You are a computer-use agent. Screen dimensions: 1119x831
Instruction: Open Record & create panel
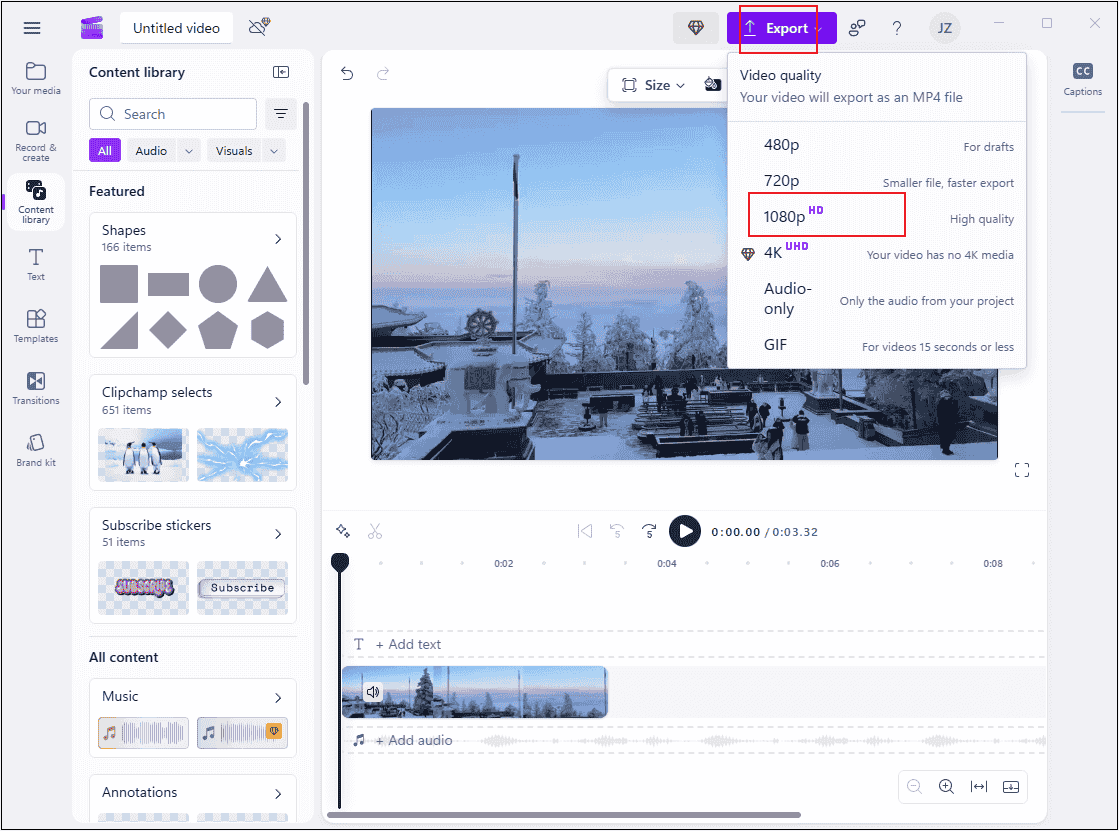pyautogui.click(x=36, y=140)
